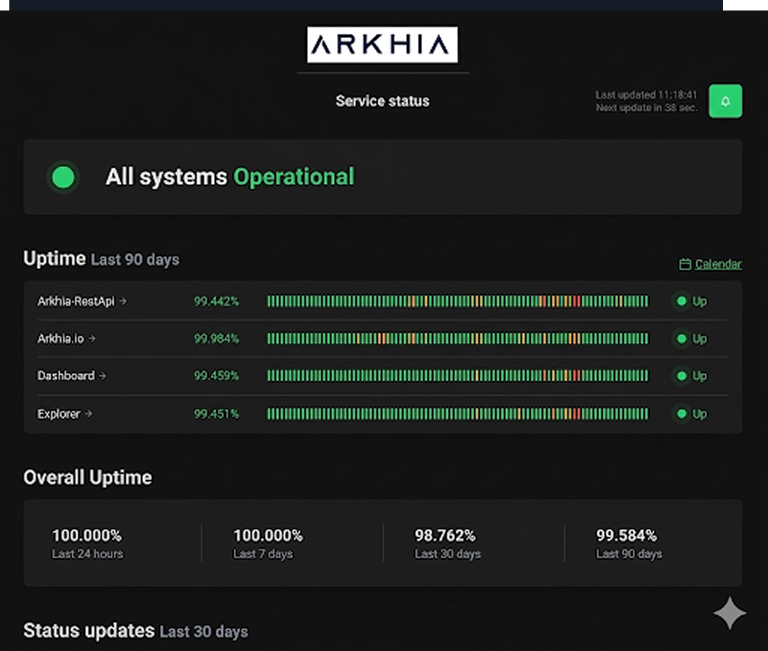Image resolution: width=768 pixels, height=651 pixels.
Task: Click the sparkle star icon at bottom right
Action: (729, 614)
